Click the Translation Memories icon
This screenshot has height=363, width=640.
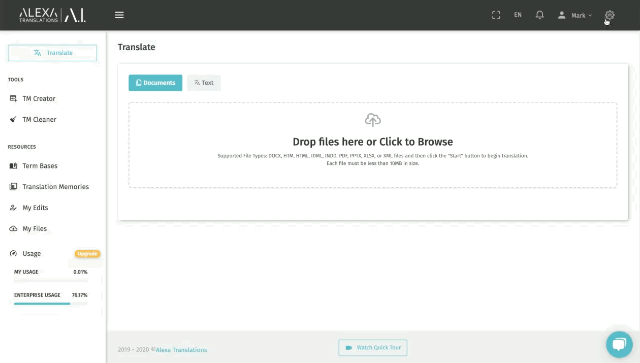[x=13, y=187]
